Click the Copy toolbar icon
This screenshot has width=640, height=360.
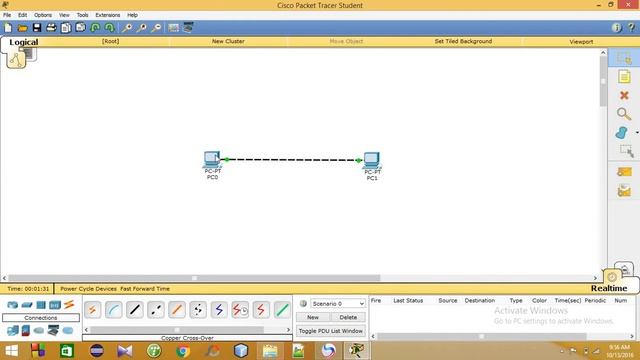coord(66,28)
